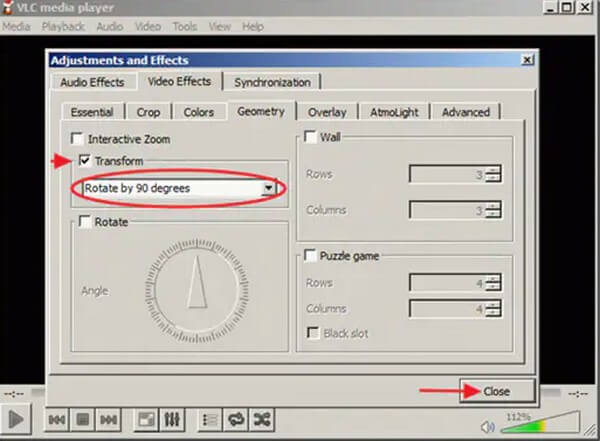Open the Rotate by 90 degrees dropdown
The width and height of the screenshot is (600, 441).
tap(179, 188)
